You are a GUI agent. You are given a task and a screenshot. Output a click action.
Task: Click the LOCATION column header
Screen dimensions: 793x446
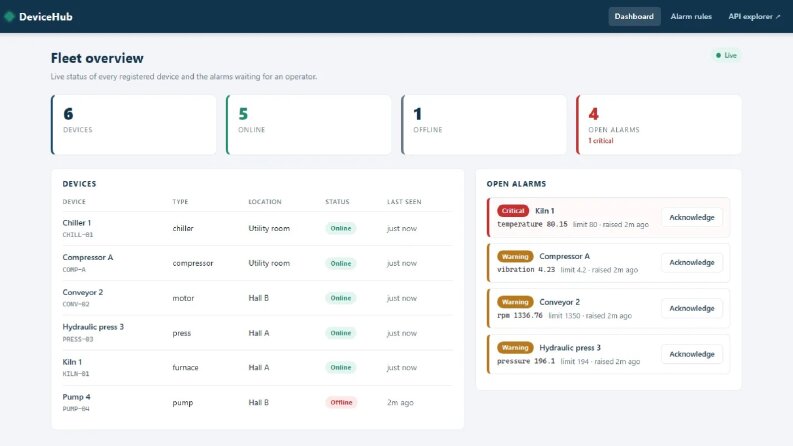pos(265,202)
